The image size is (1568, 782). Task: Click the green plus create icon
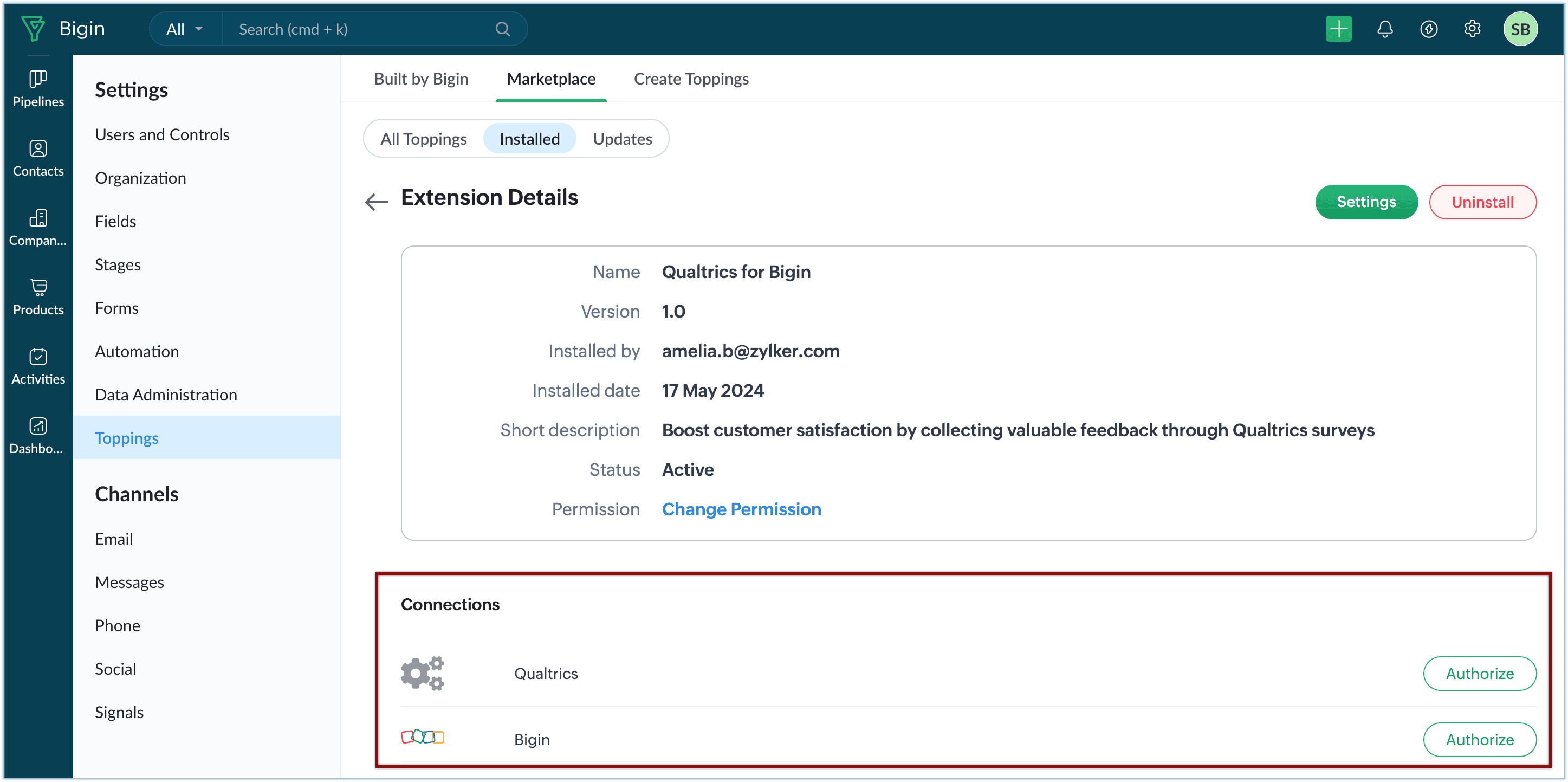click(1338, 29)
